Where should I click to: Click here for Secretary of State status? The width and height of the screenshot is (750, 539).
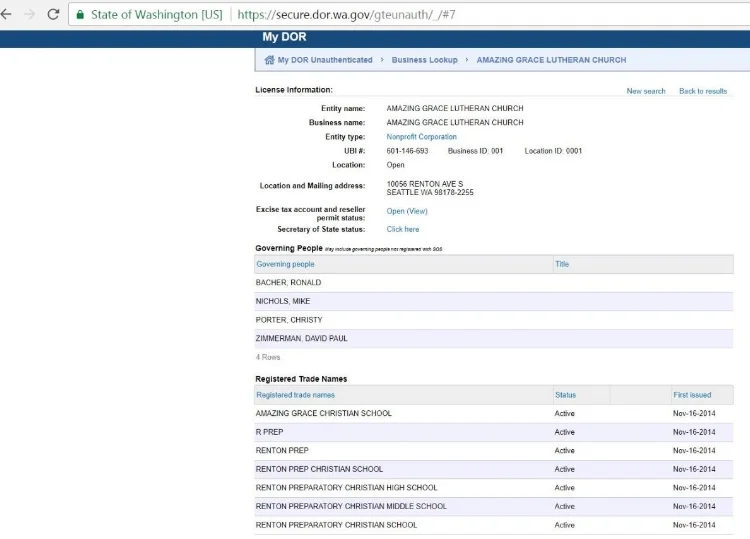point(403,229)
